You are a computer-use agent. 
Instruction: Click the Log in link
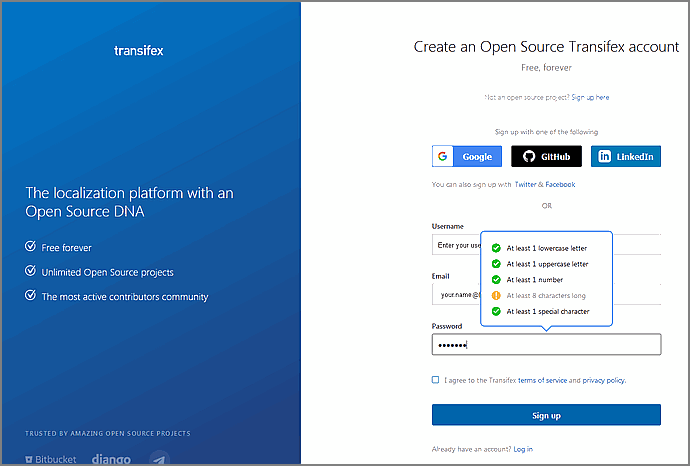[523, 449]
